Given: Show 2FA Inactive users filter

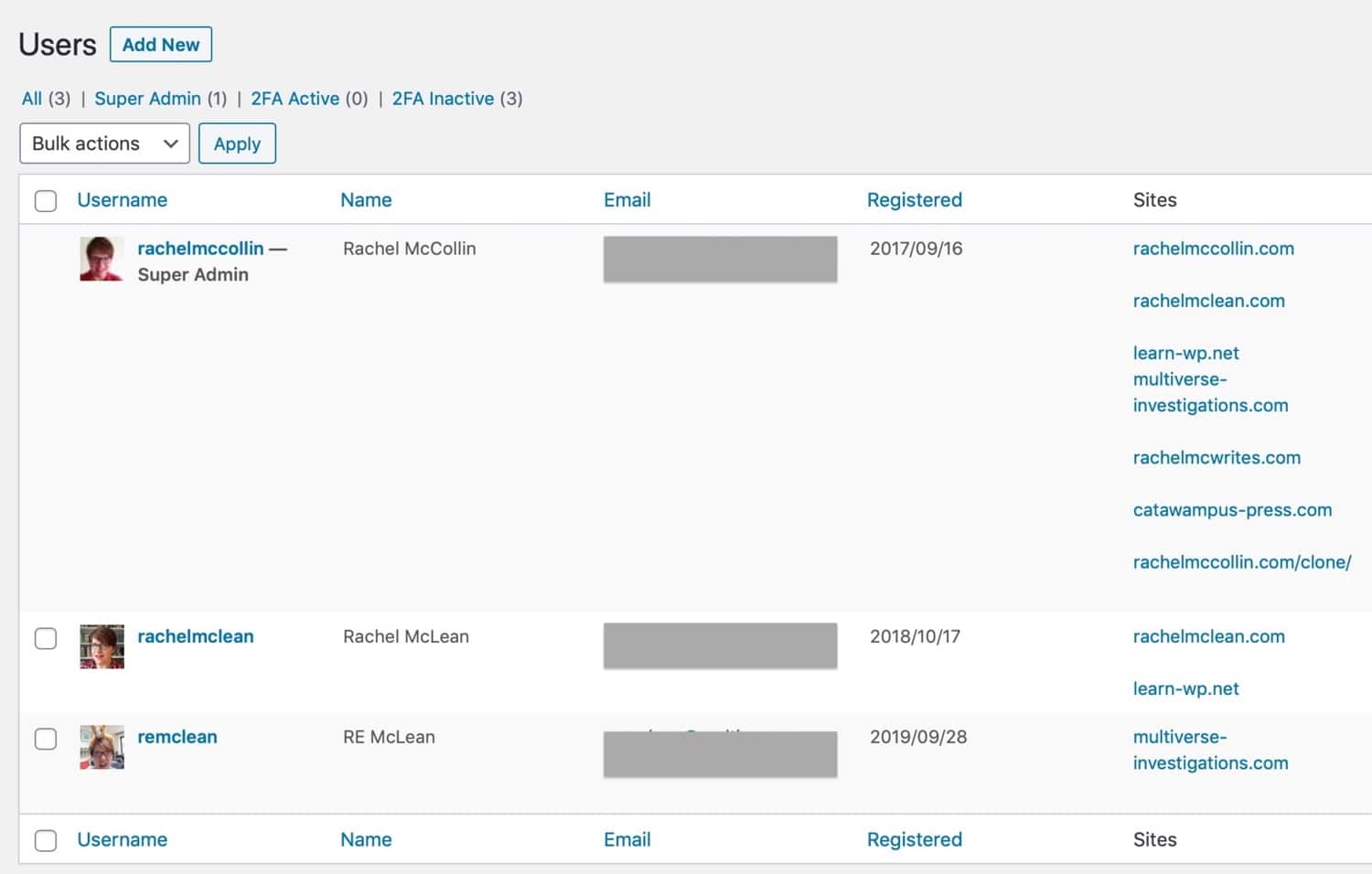Looking at the screenshot, I should point(443,99).
